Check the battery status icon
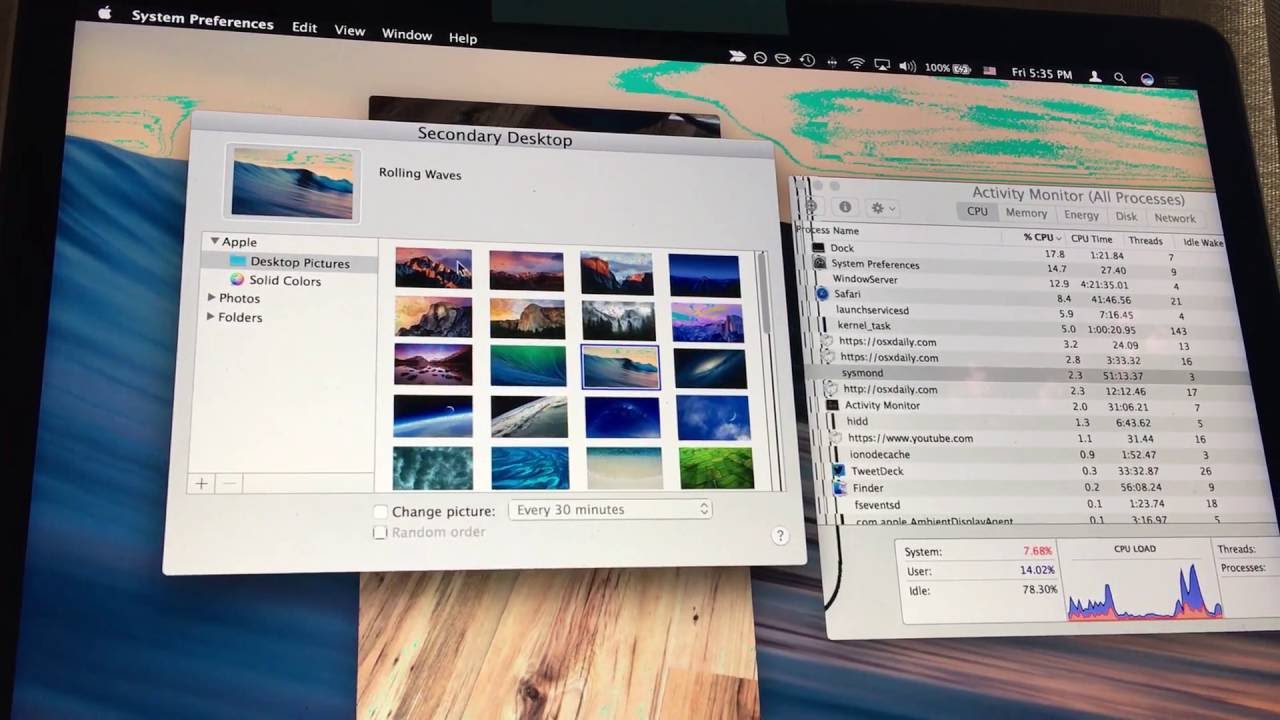This screenshot has width=1280, height=720. pos(962,69)
